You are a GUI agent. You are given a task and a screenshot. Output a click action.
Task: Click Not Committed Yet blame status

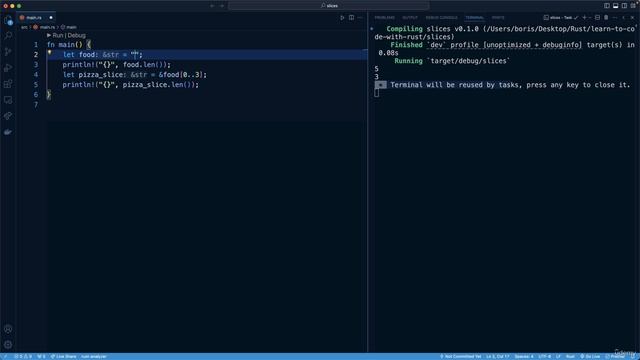click(x=460, y=356)
